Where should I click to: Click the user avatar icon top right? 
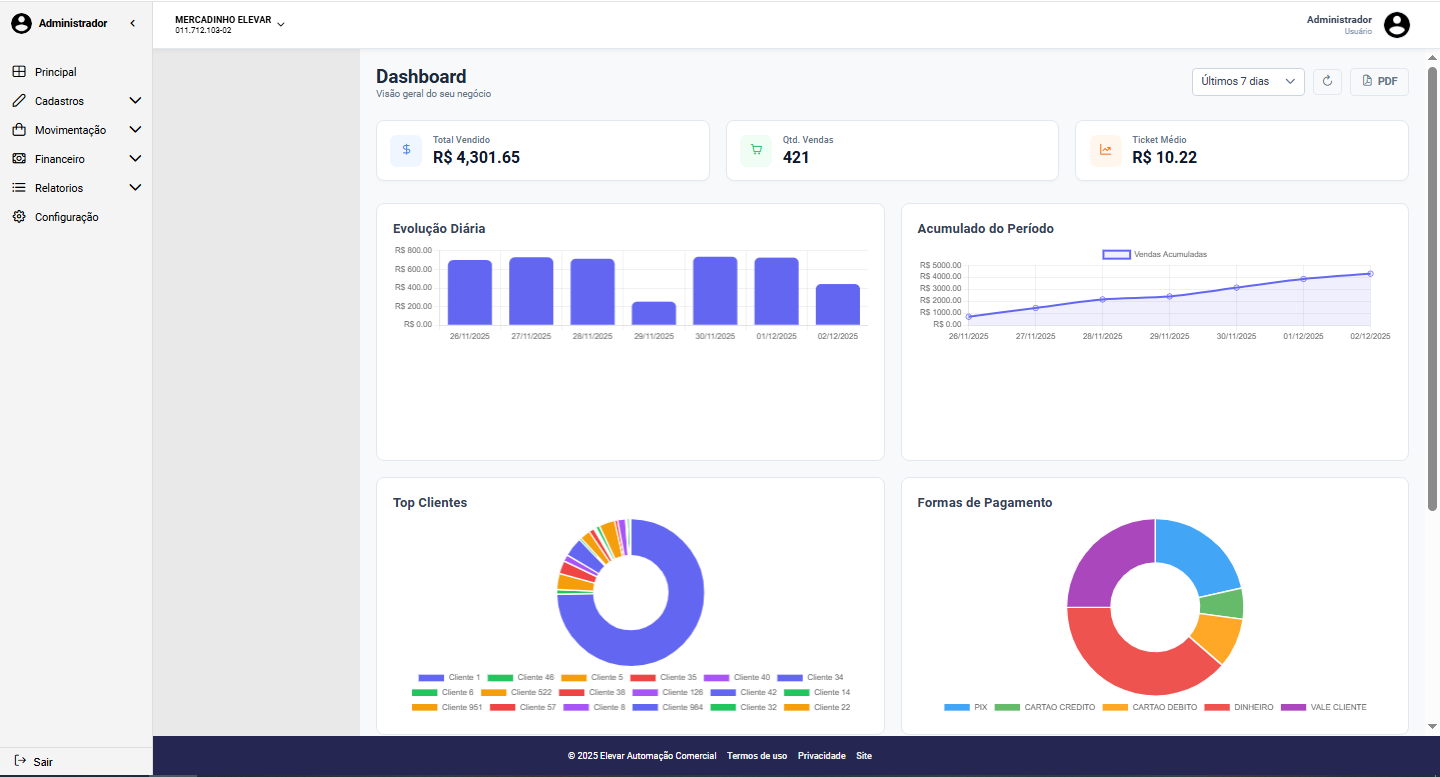[1396, 25]
